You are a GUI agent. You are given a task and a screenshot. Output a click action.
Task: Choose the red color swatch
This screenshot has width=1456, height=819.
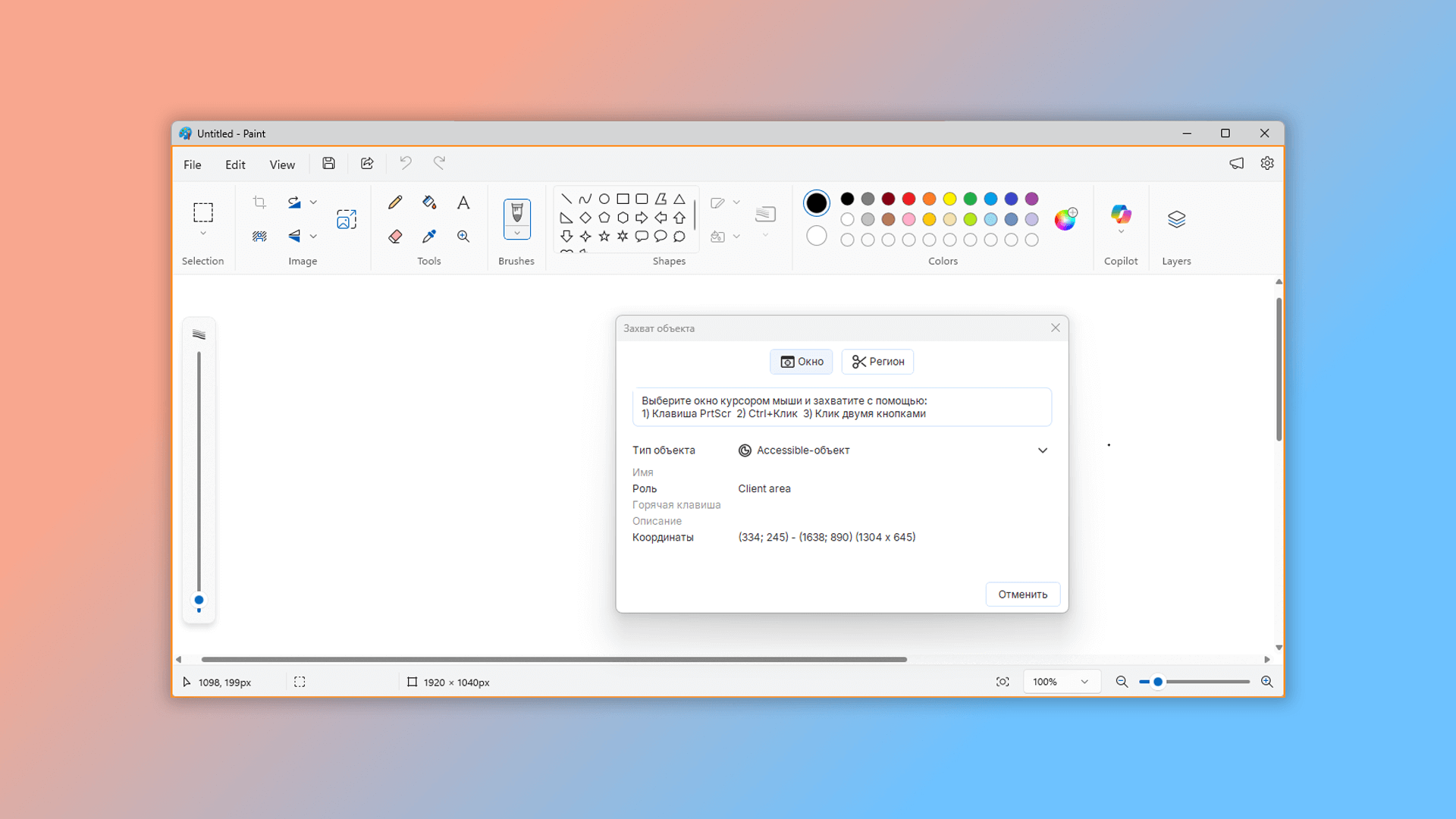pyautogui.click(x=908, y=199)
